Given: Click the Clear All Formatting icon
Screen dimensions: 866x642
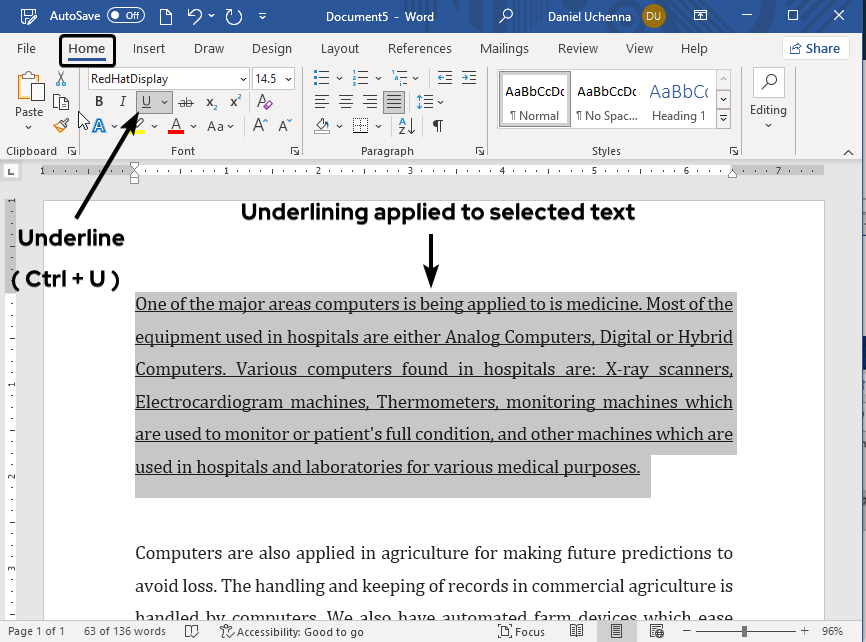Looking at the screenshot, I should click(265, 102).
